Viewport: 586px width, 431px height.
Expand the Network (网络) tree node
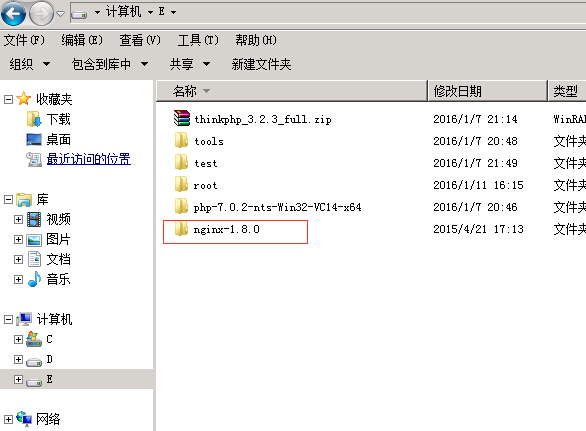(8, 419)
